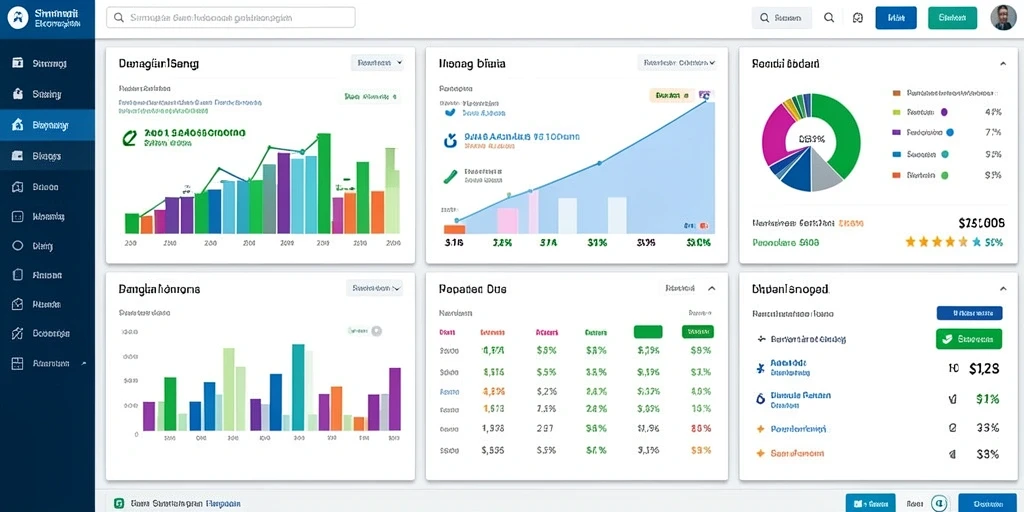The height and width of the screenshot is (512, 1024).
Task: Open the grid icon at the sidebar bottom
Action: (18, 364)
